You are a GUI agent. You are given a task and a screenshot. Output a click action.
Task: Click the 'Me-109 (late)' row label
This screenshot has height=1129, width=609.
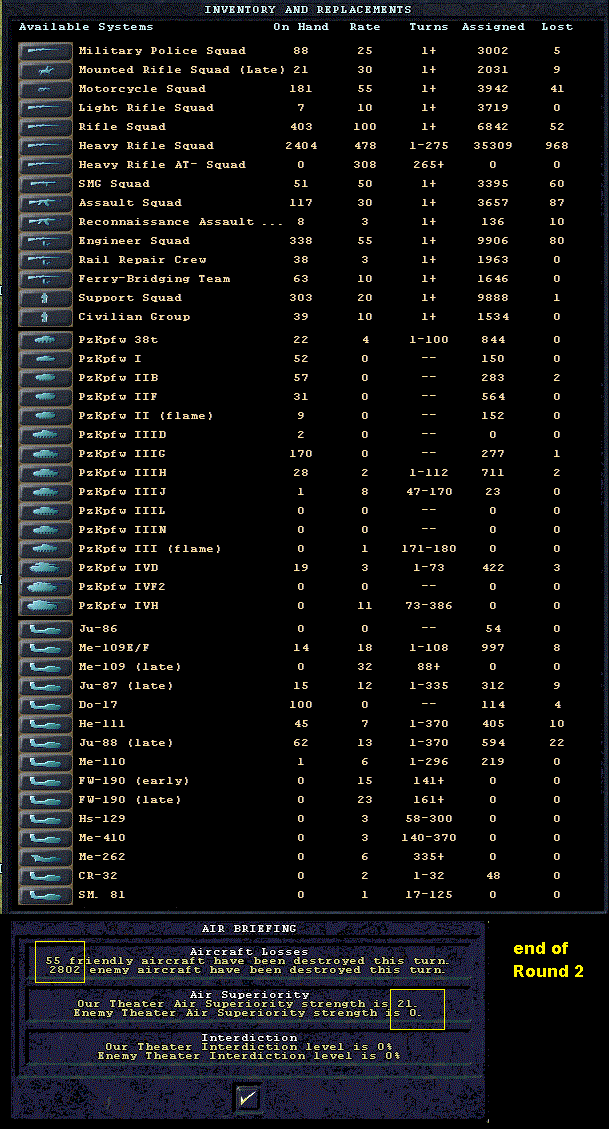tap(130, 667)
